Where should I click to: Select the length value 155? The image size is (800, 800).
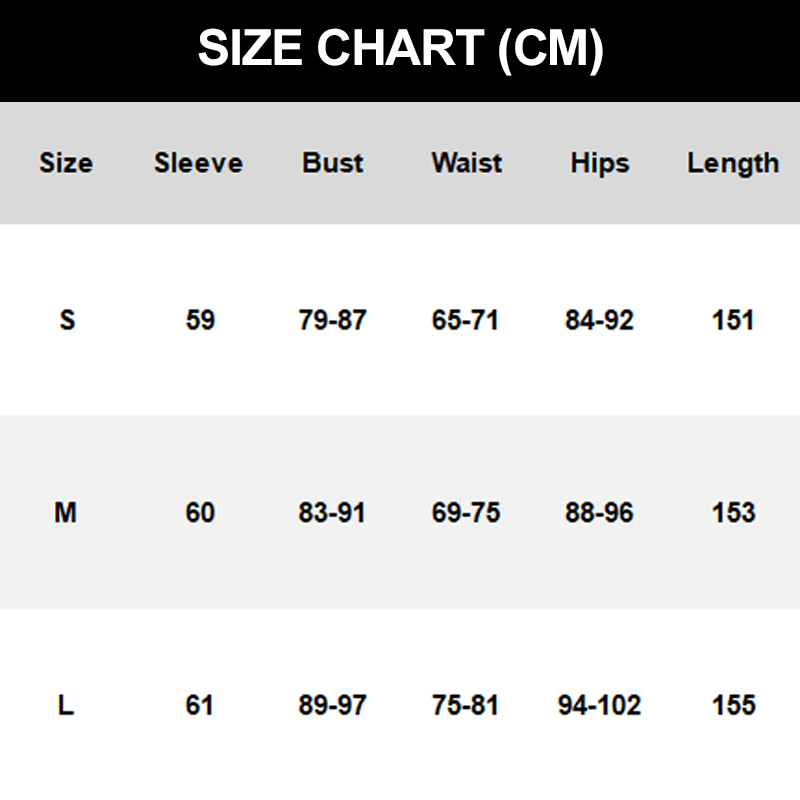(733, 705)
